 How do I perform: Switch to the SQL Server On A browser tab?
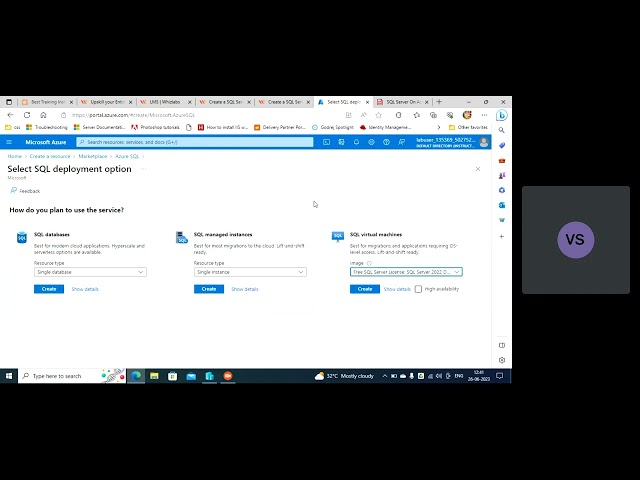(x=403, y=102)
